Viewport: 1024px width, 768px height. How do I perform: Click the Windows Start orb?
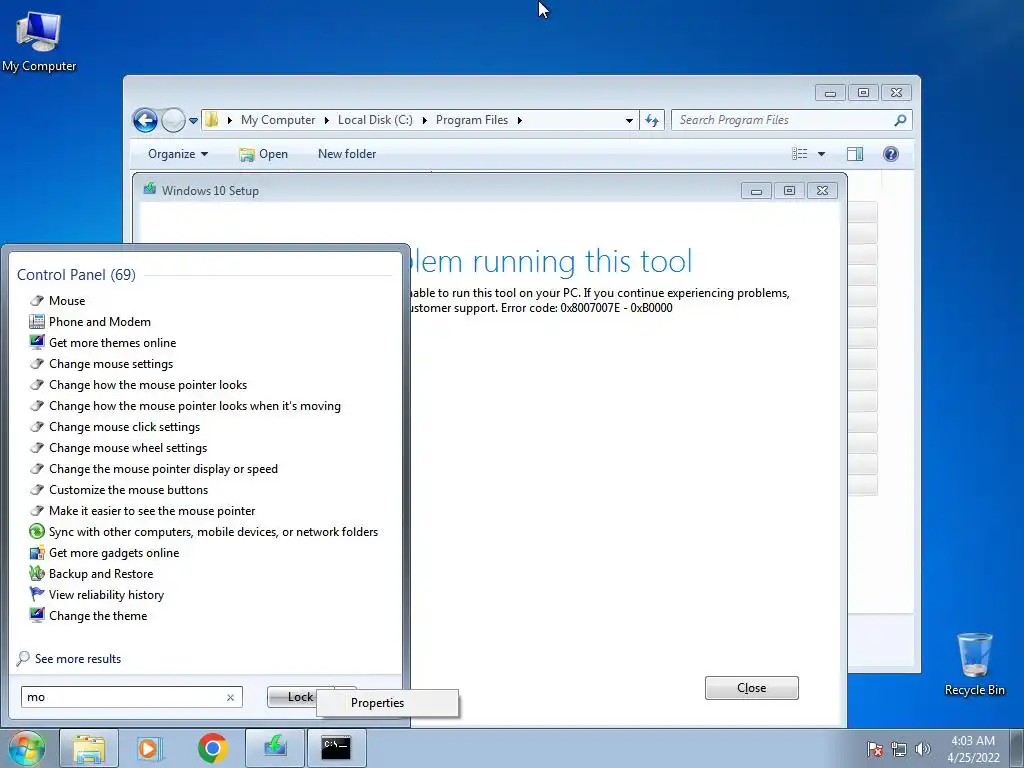click(27, 748)
